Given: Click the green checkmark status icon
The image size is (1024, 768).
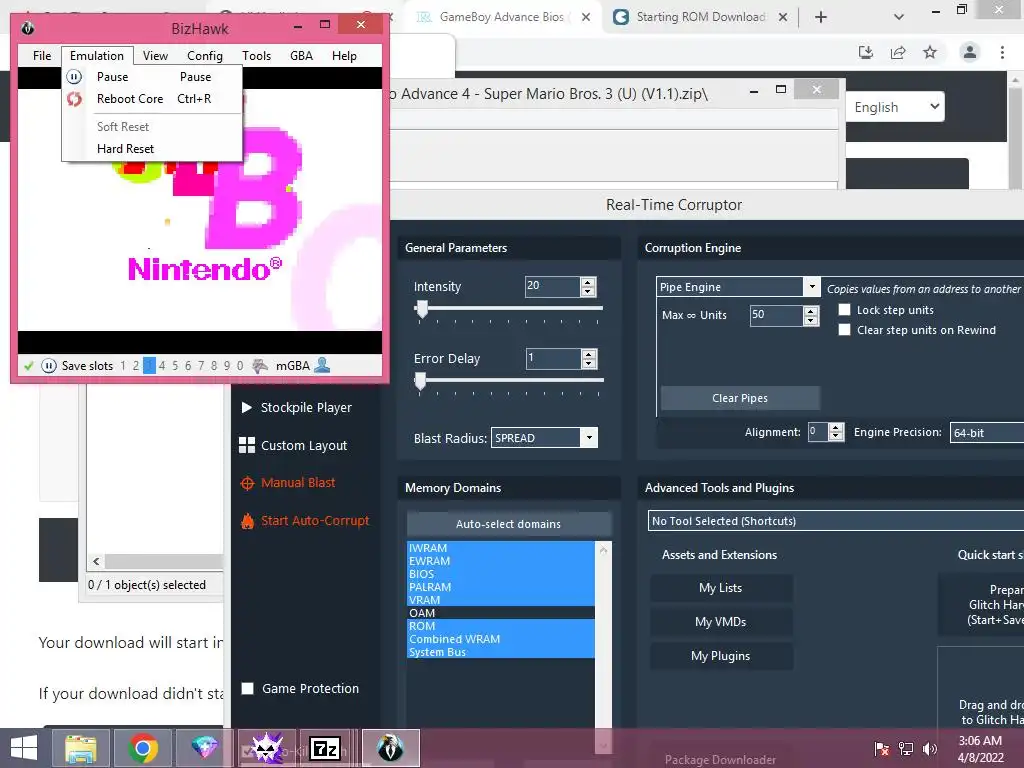Looking at the screenshot, I should point(29,366).
